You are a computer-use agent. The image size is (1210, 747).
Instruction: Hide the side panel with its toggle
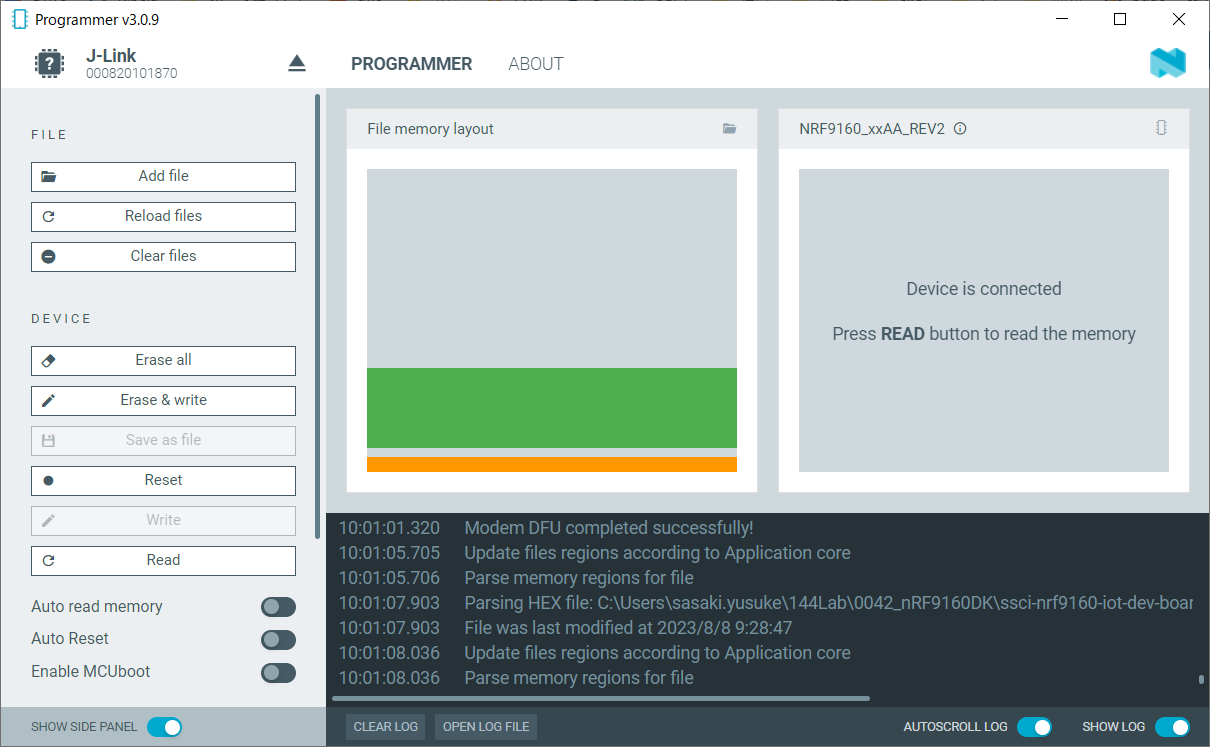[x=164, y=727]
